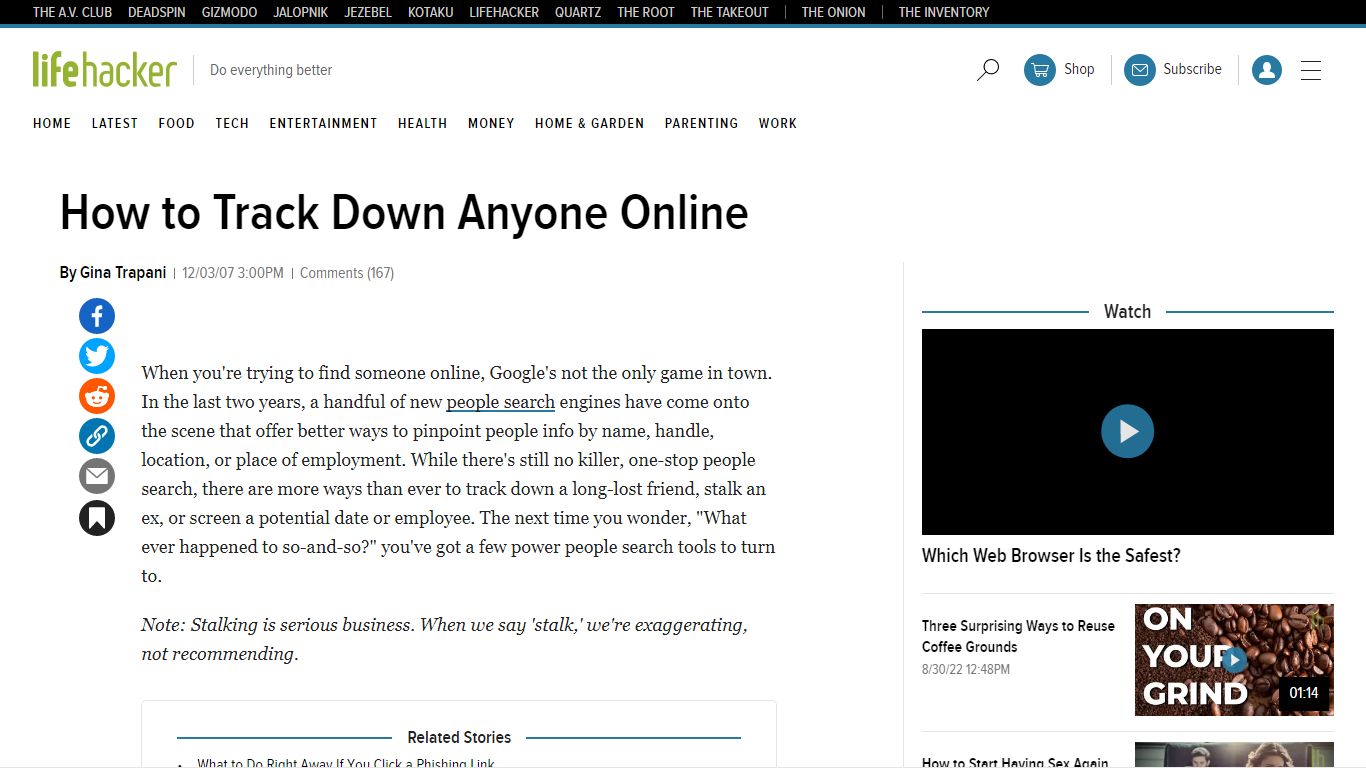Viewport: 1366px width, 768px height.
Task: Click the 8/30/22 12:48PM timestamp
Action: 966,669
